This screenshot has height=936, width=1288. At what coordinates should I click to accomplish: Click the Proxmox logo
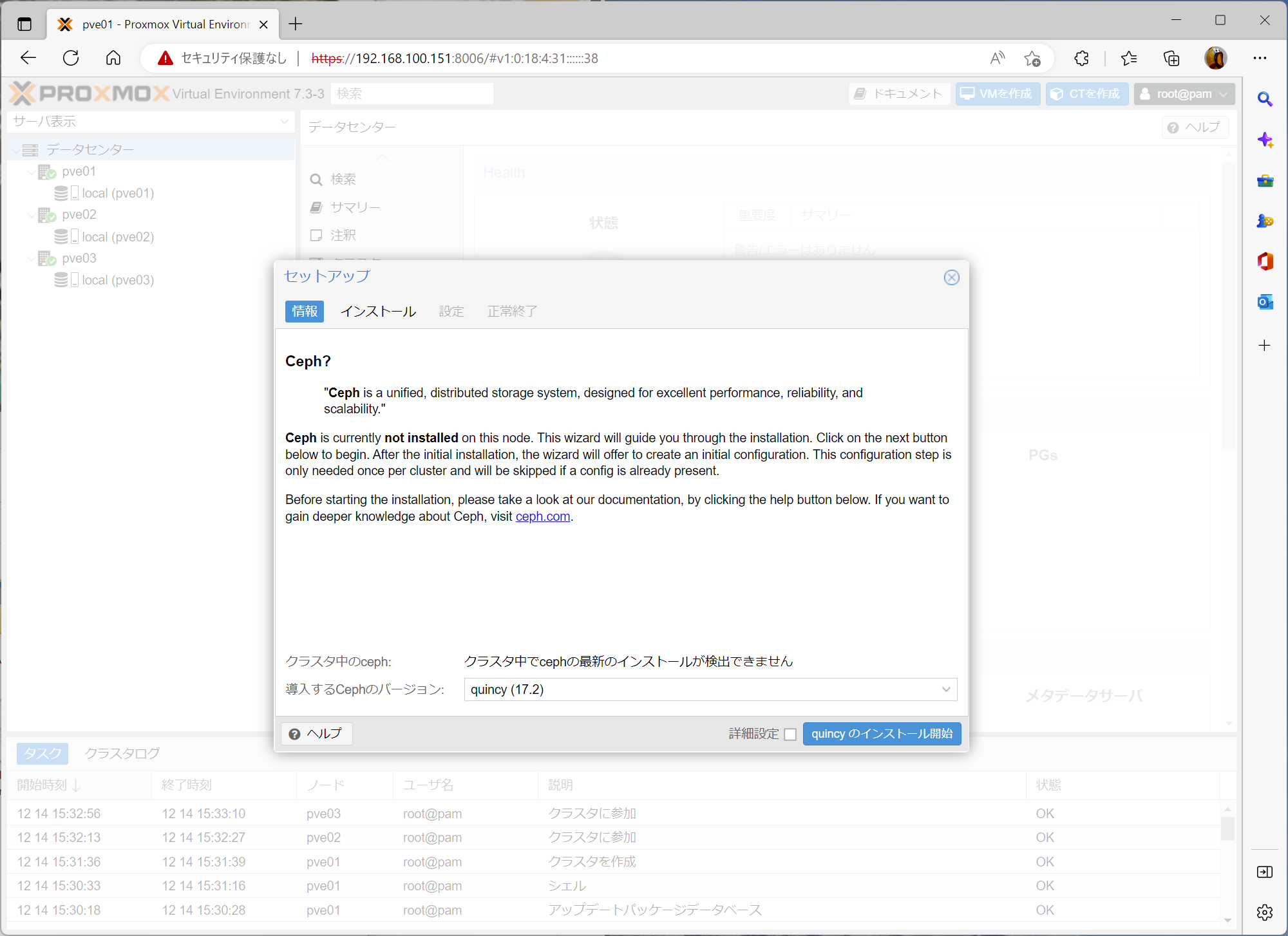point(89,94)
